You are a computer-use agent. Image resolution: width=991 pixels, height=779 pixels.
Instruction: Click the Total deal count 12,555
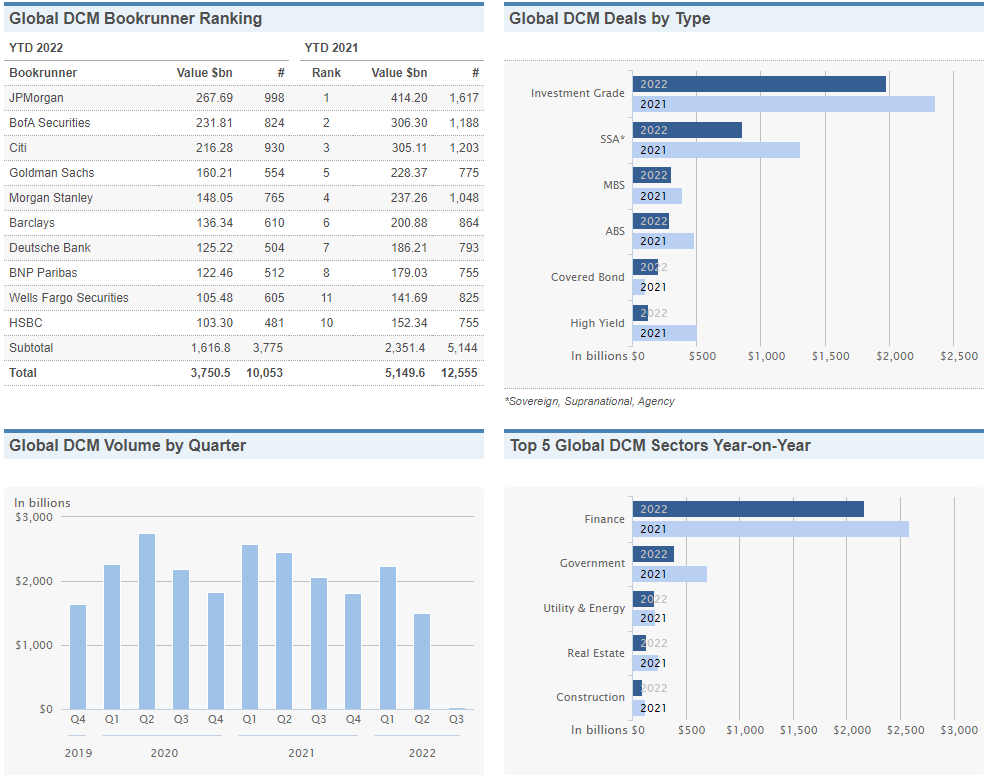pyautogui.click(x=459, y=373)
